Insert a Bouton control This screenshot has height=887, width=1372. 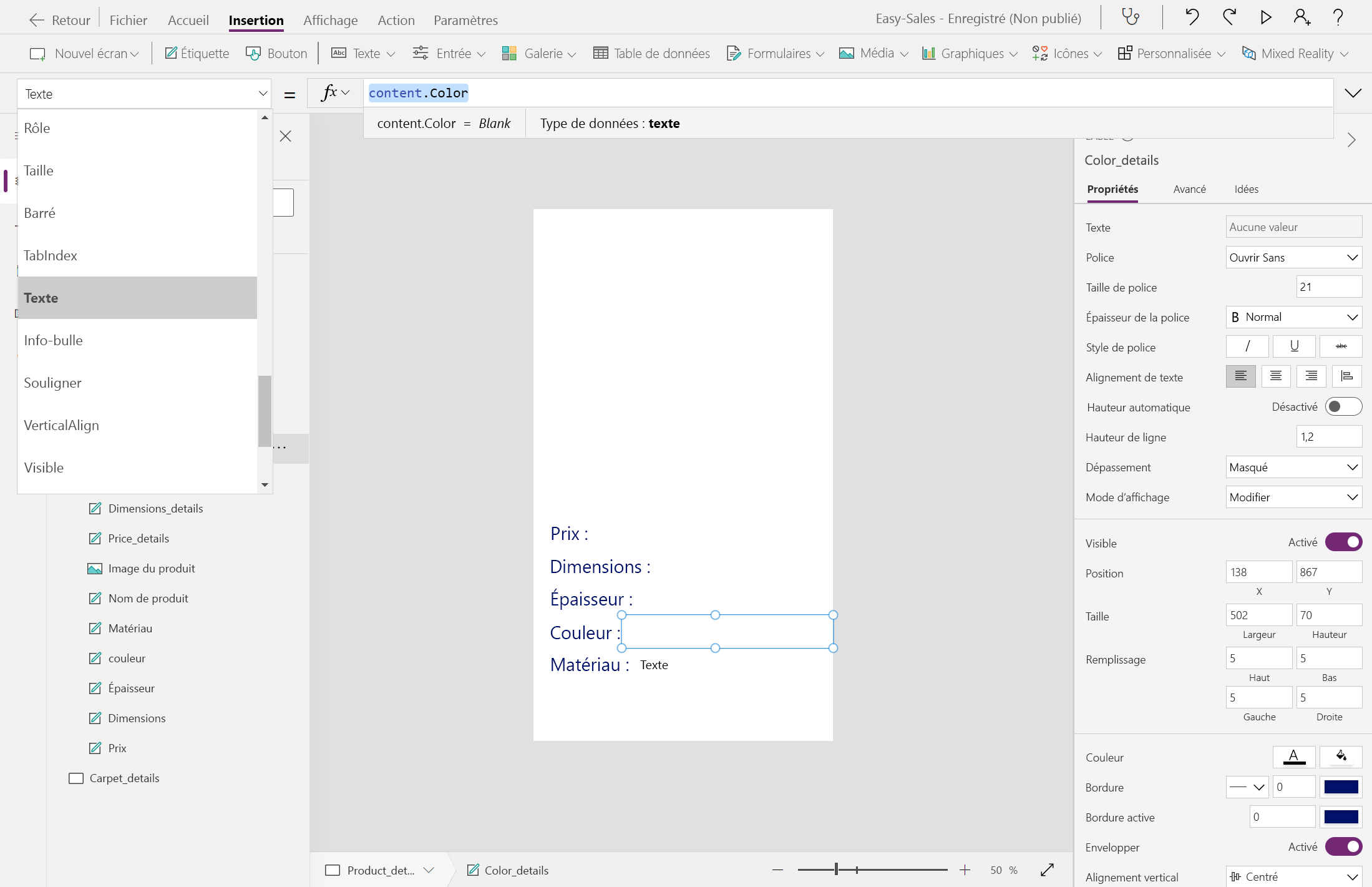[277, 54]
